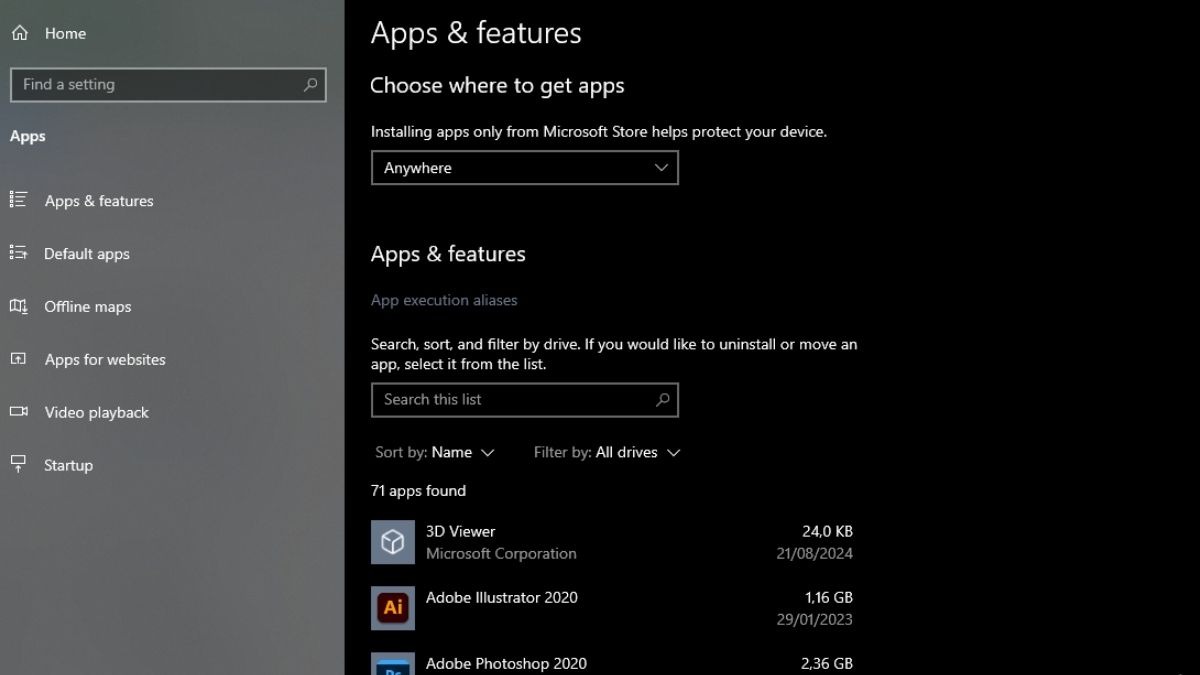Click the Microsoft Corporation publisher text

[501, 553]
